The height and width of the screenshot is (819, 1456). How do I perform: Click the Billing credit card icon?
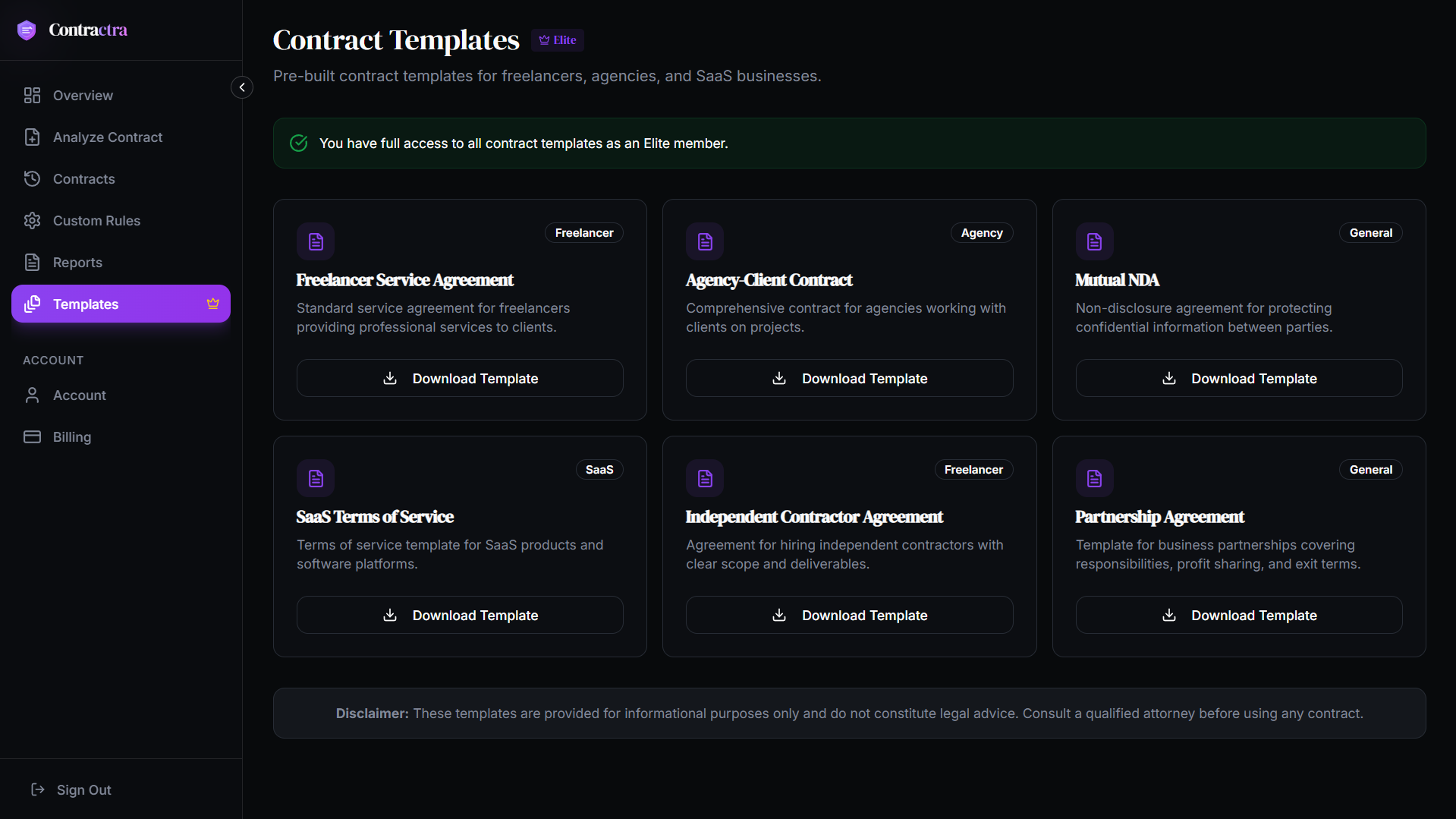point(32,437)
